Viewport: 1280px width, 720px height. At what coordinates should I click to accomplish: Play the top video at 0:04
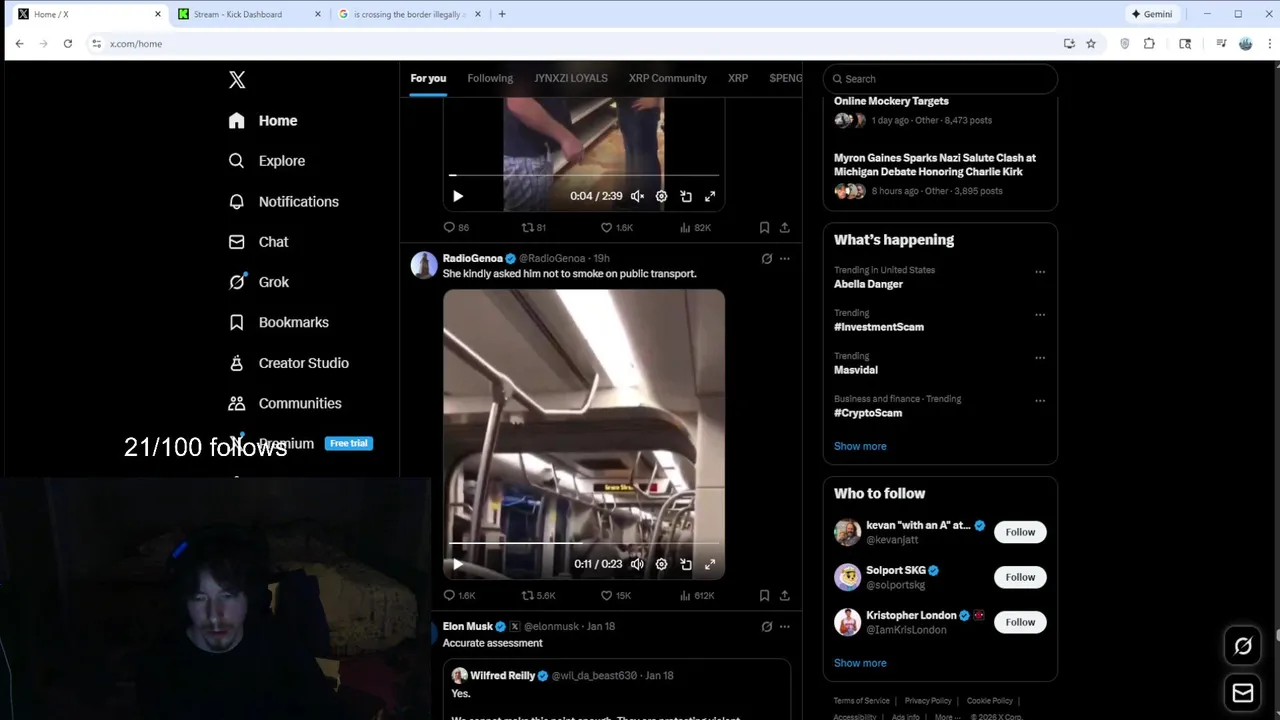click(458, 196)
